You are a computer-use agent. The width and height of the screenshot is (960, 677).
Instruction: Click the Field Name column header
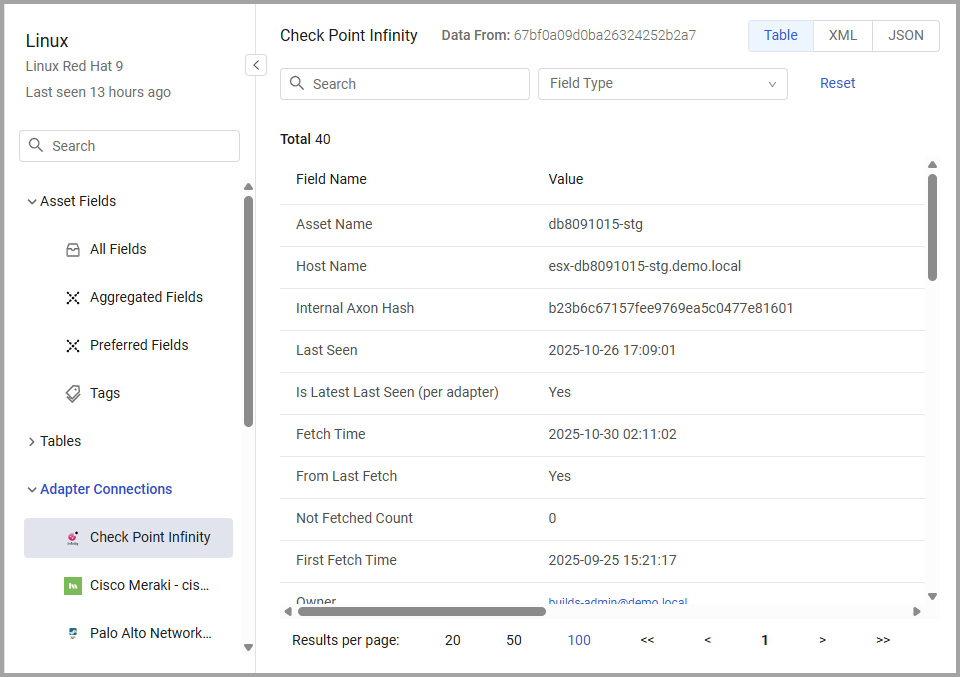click(331, 179)
